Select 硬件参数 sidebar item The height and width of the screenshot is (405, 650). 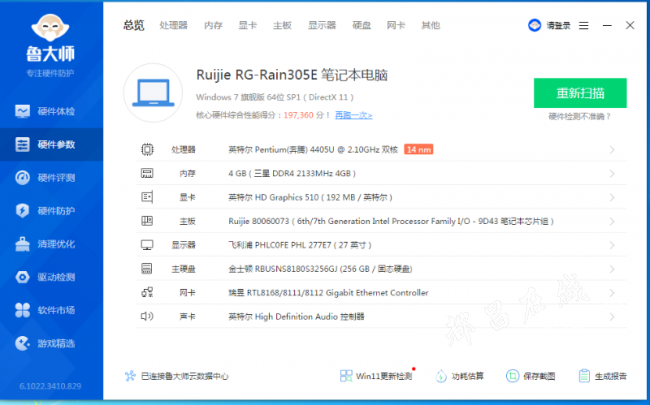51,144
